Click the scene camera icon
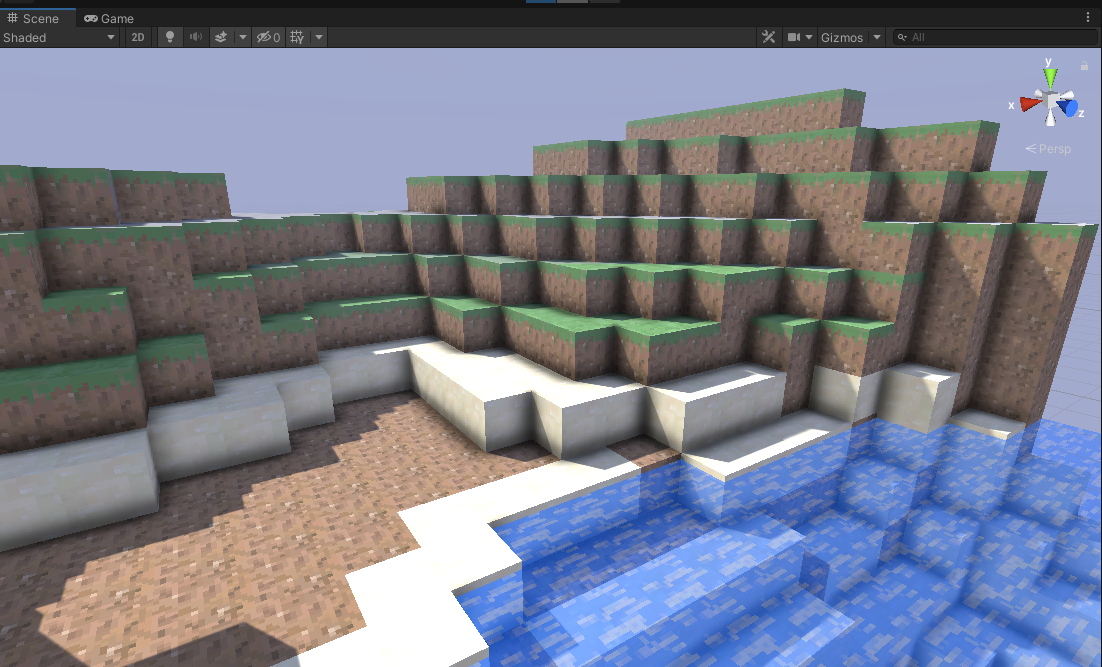1102x667 pixels. tap(793, 37)
